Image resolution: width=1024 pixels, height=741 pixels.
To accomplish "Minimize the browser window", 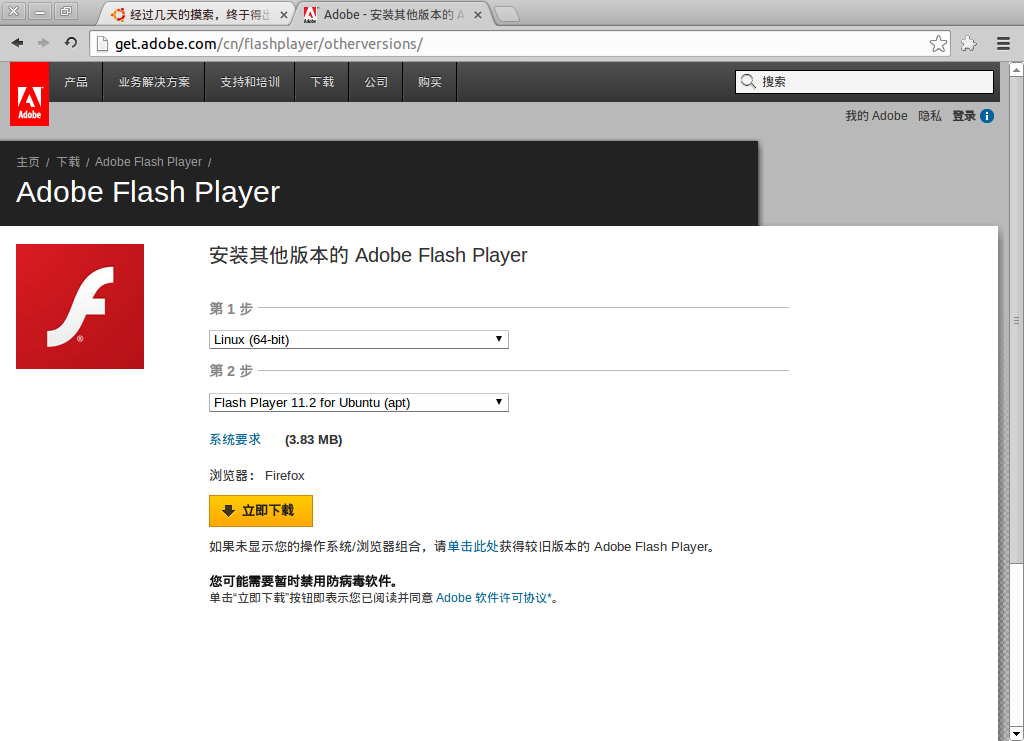I will 40,11.
